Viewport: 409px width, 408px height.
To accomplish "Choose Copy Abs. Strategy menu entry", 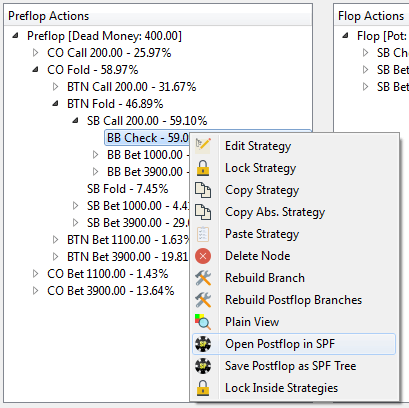I will pyautogui.click(x=275, y=212).
